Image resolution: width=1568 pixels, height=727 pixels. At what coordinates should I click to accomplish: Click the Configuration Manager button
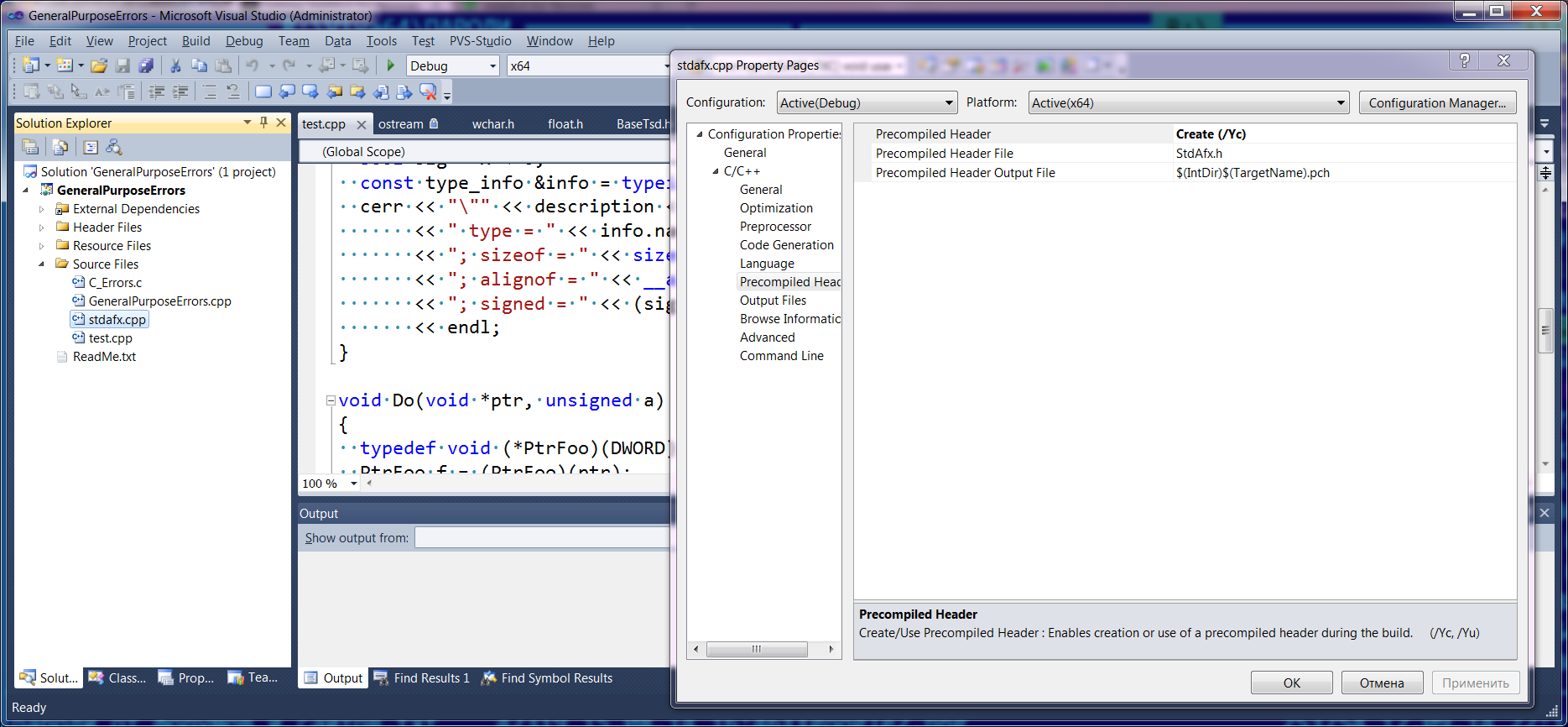(1437, 103)
